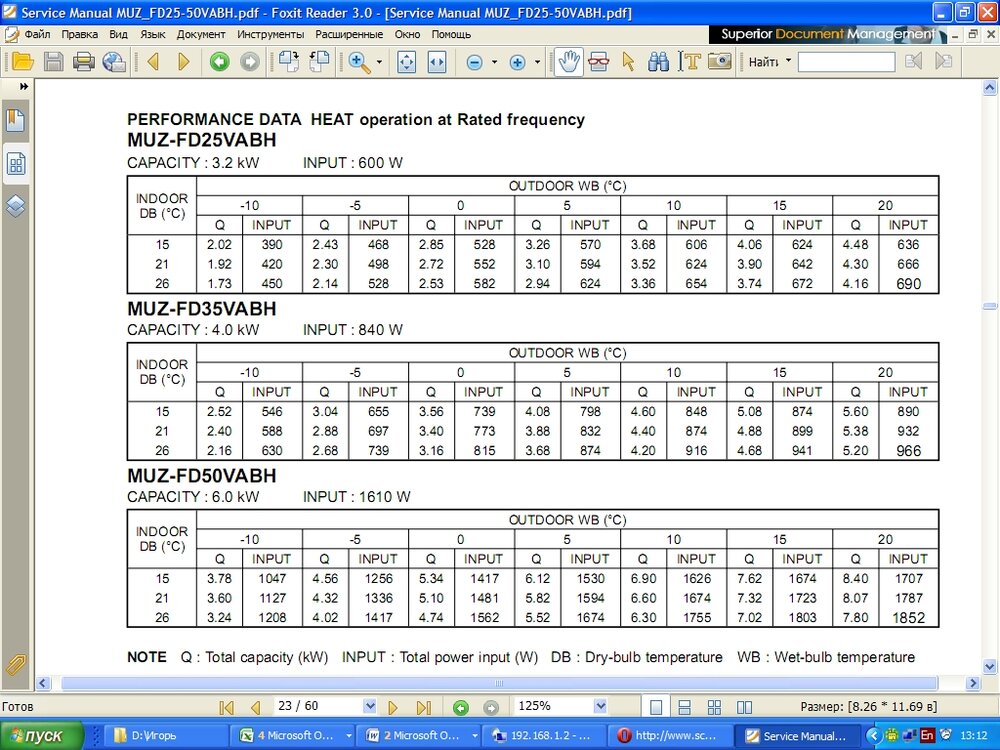This screenshot has height=750, width=1000.
Task: Open the magnifier zoom tool dropdown arrow
Action: tap(379, 62)
